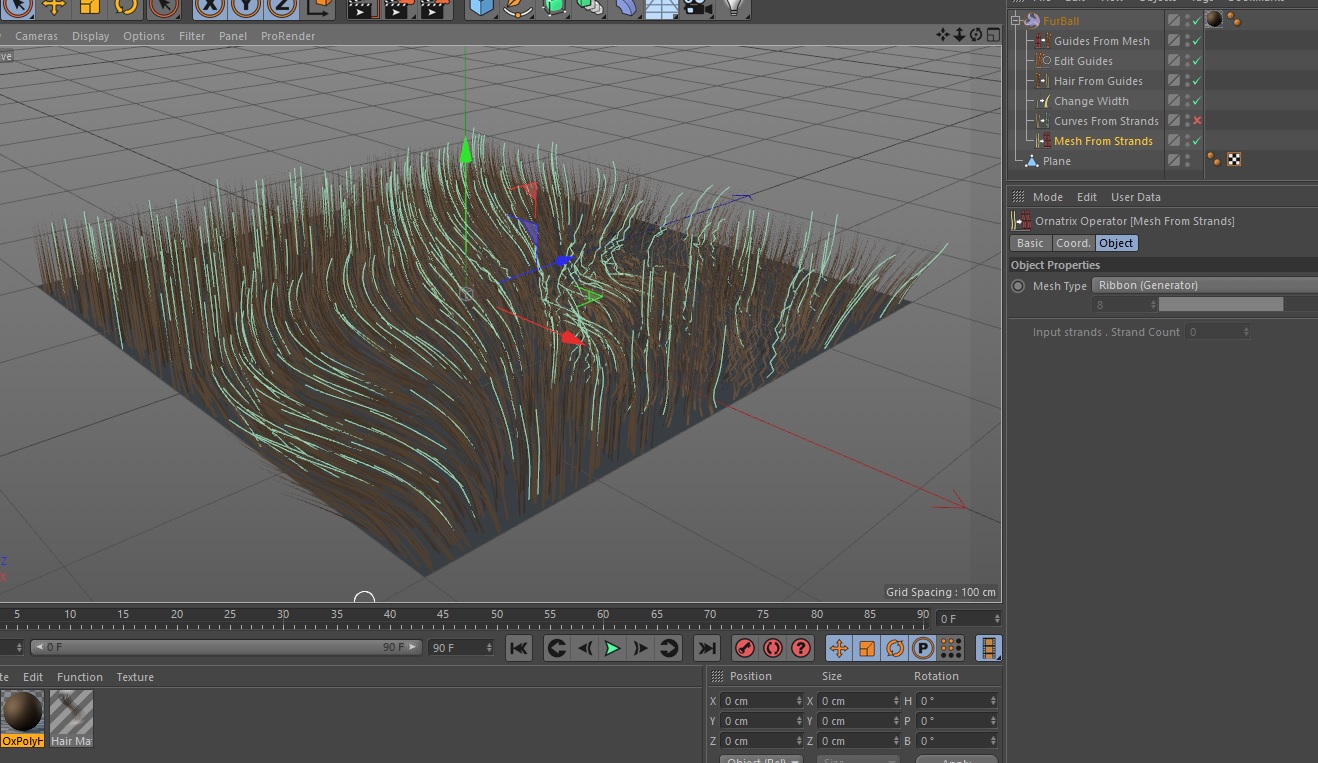Image resolution: width=1318 pixels, height=763 pixels.
Task: Click the light bulb icon in top toolbar
Action: coord(735,7)
